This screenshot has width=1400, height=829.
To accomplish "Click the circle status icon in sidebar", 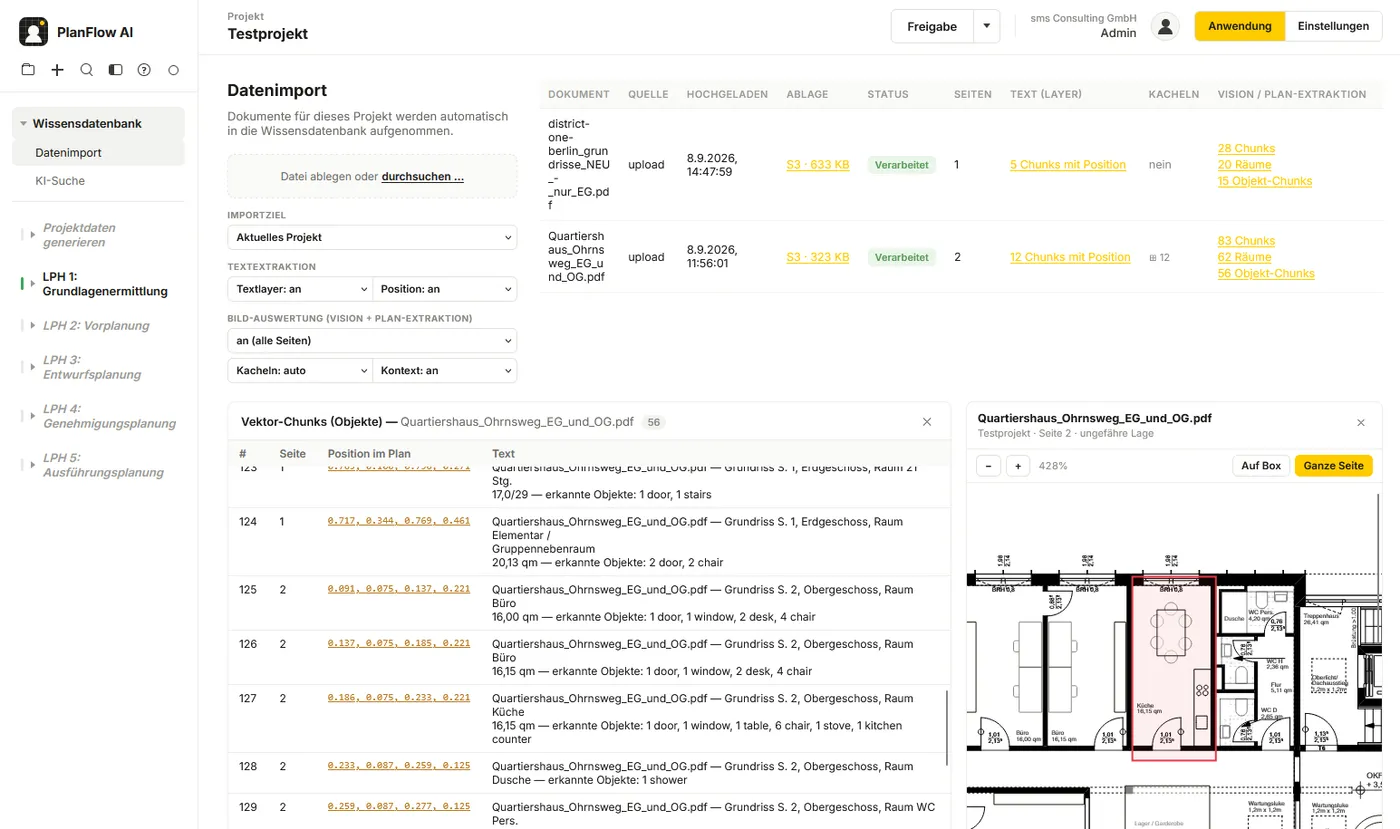I will 173,70.
